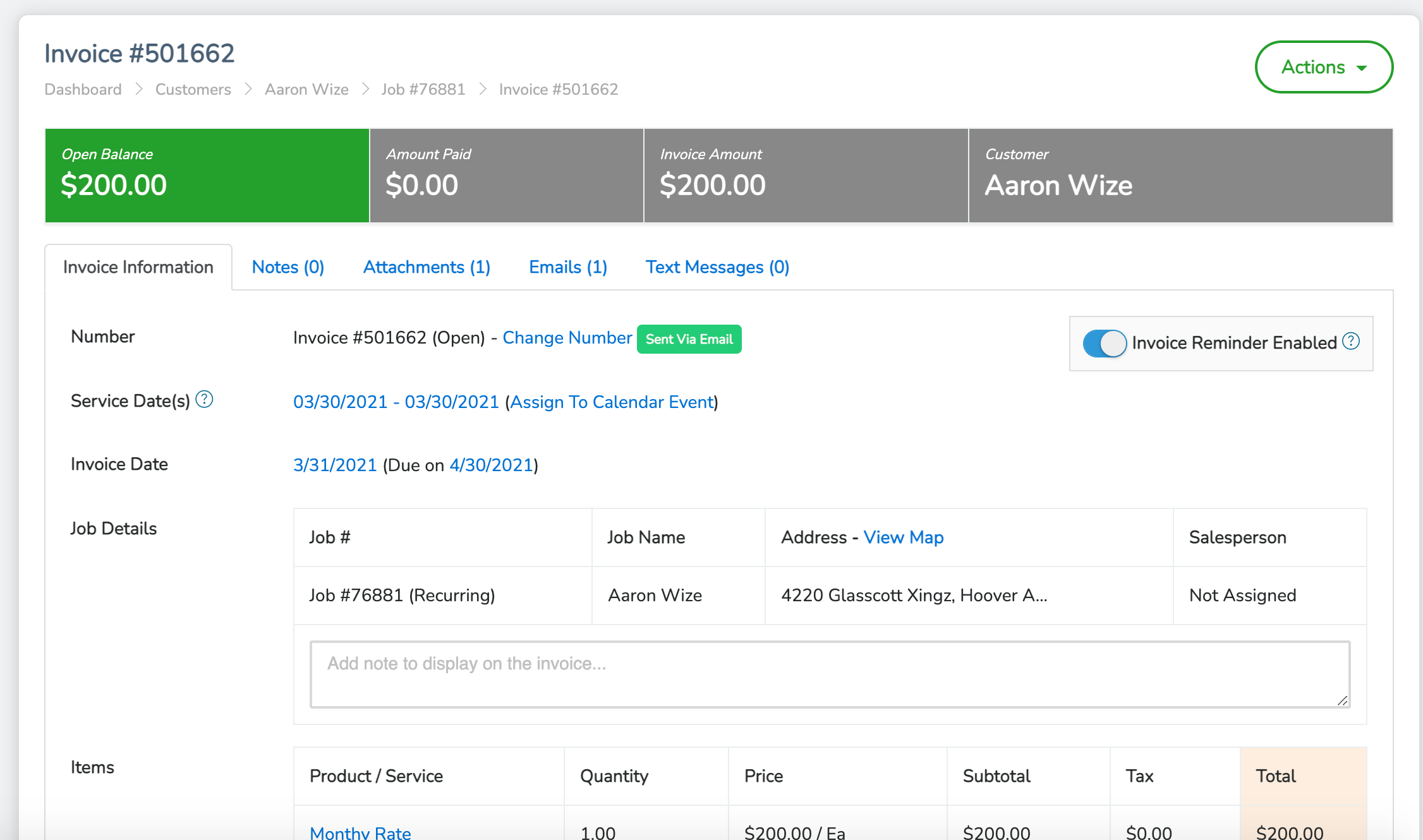
Task: Open the Attachments (1) tab
Action: click(426, 267)
